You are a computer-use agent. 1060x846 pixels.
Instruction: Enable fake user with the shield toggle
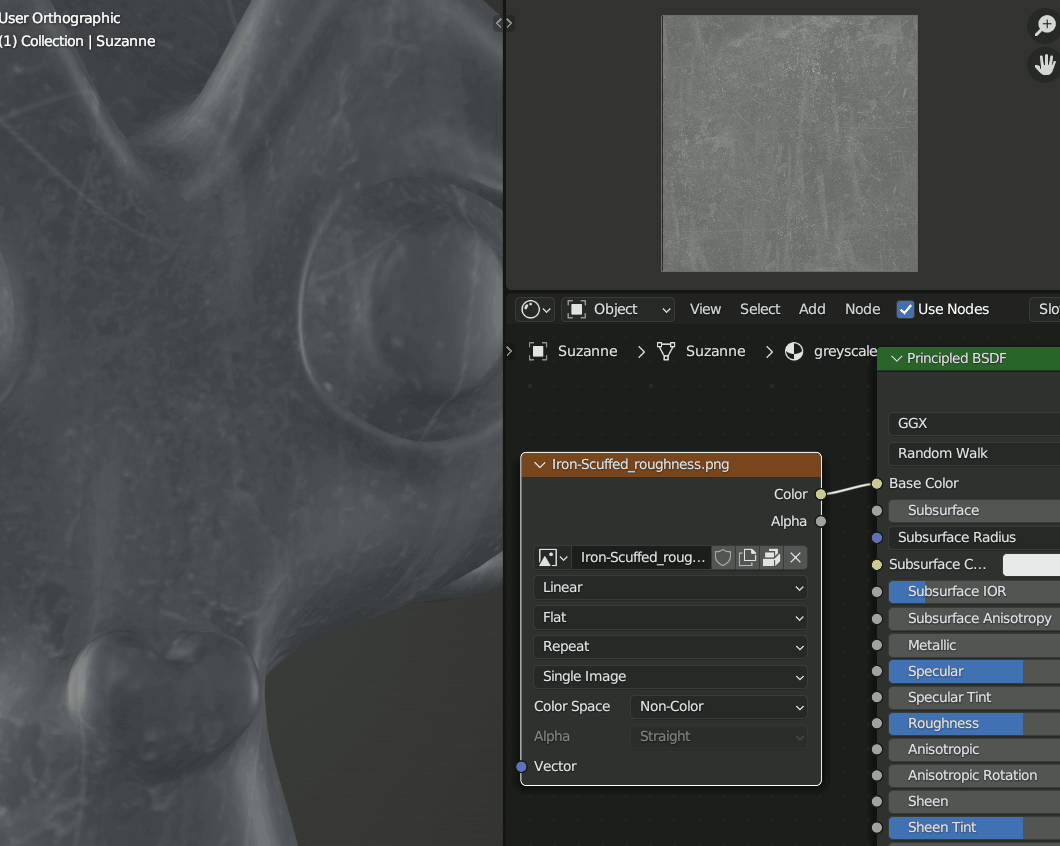click(722, 557)
